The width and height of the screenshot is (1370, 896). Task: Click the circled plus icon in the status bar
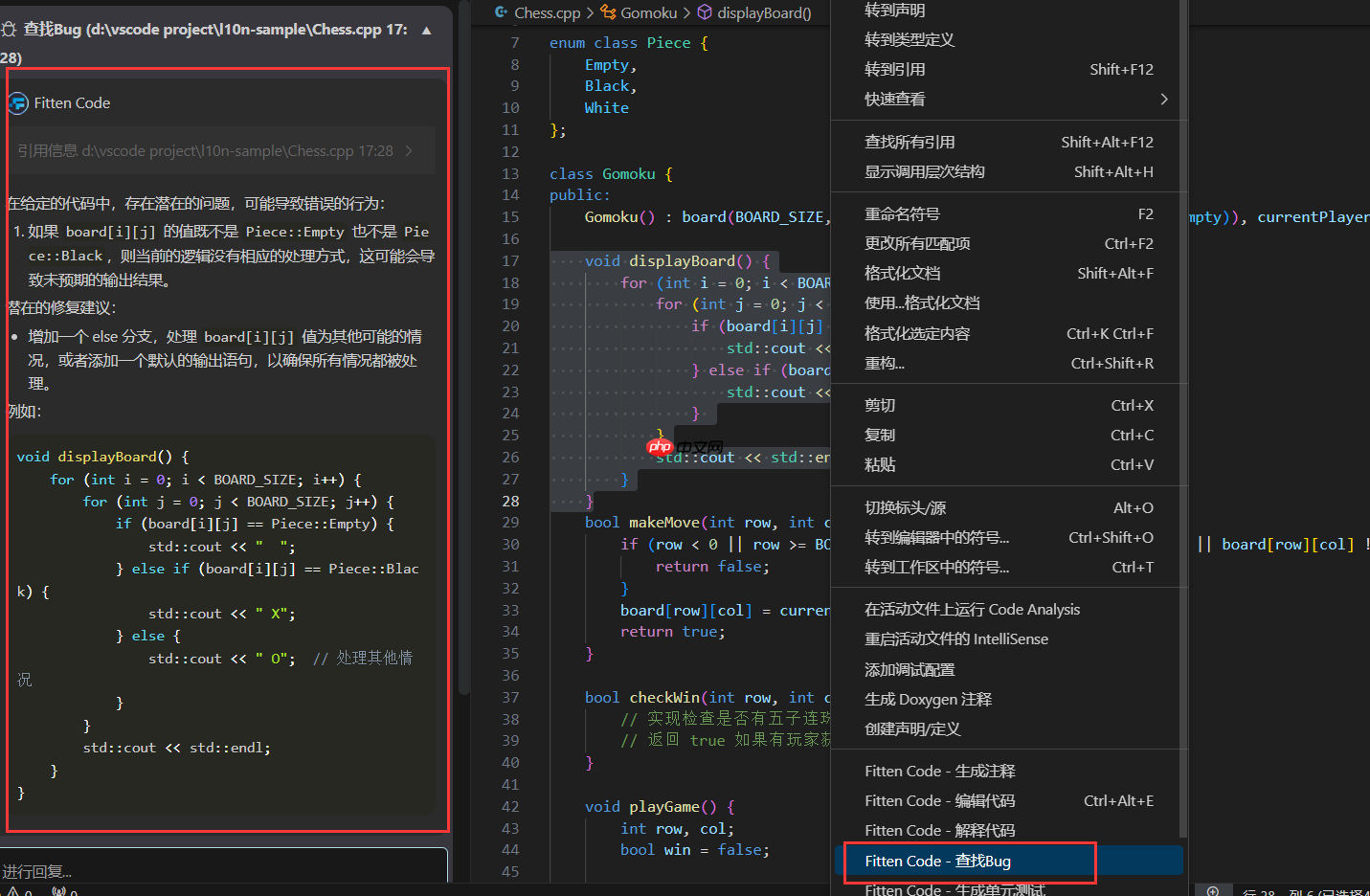tap(1214, 891)
